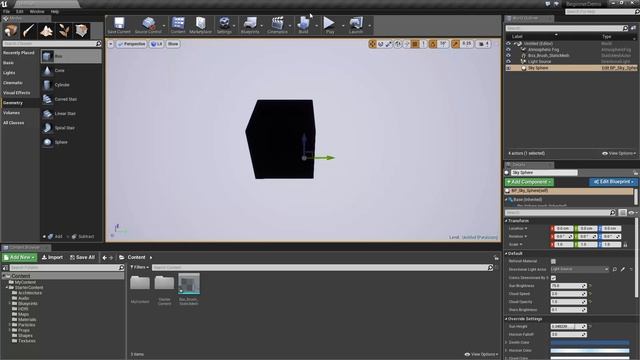The image size is (640, 360).
Task: Select the Sphere geometry brush
Action: (x=71, y=142)
